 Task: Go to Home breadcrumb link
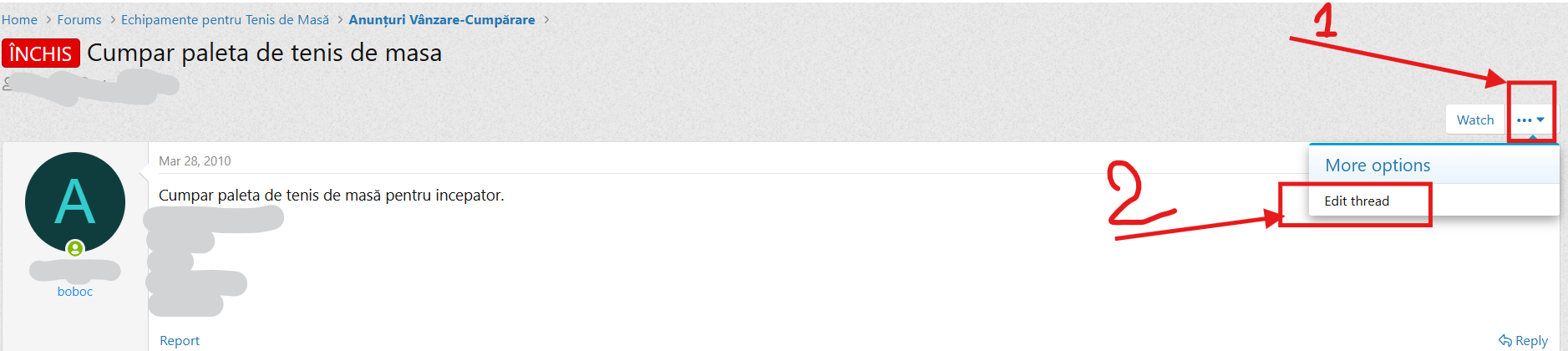coord(19,19)
